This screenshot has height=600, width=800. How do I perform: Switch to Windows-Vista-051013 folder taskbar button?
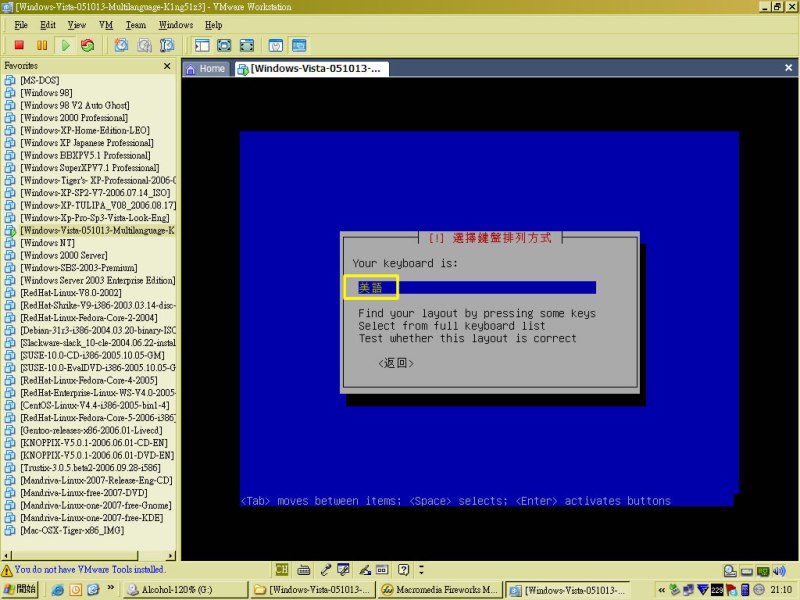point(312,590)
